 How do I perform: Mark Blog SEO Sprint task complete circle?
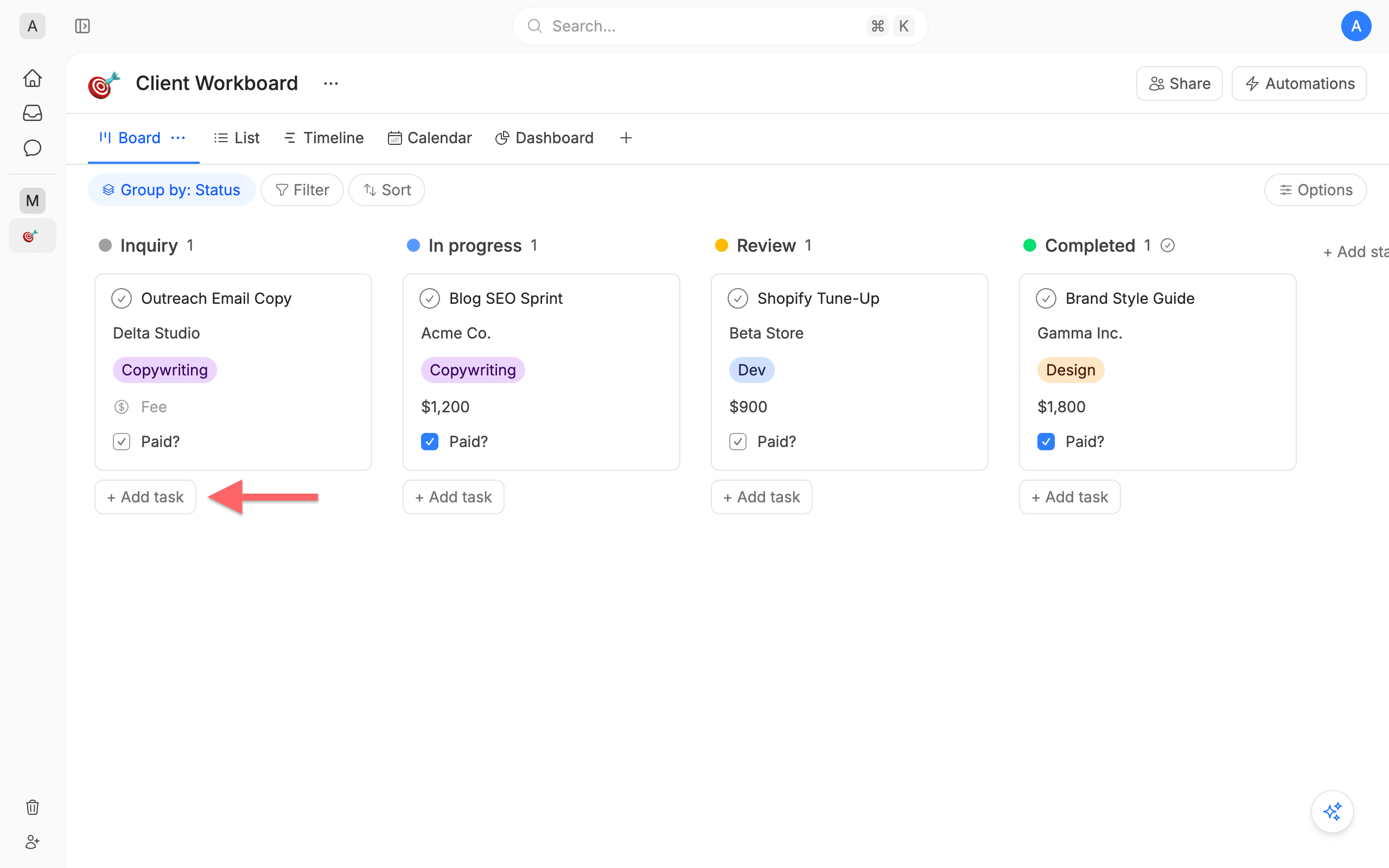[x=430, y=298]
